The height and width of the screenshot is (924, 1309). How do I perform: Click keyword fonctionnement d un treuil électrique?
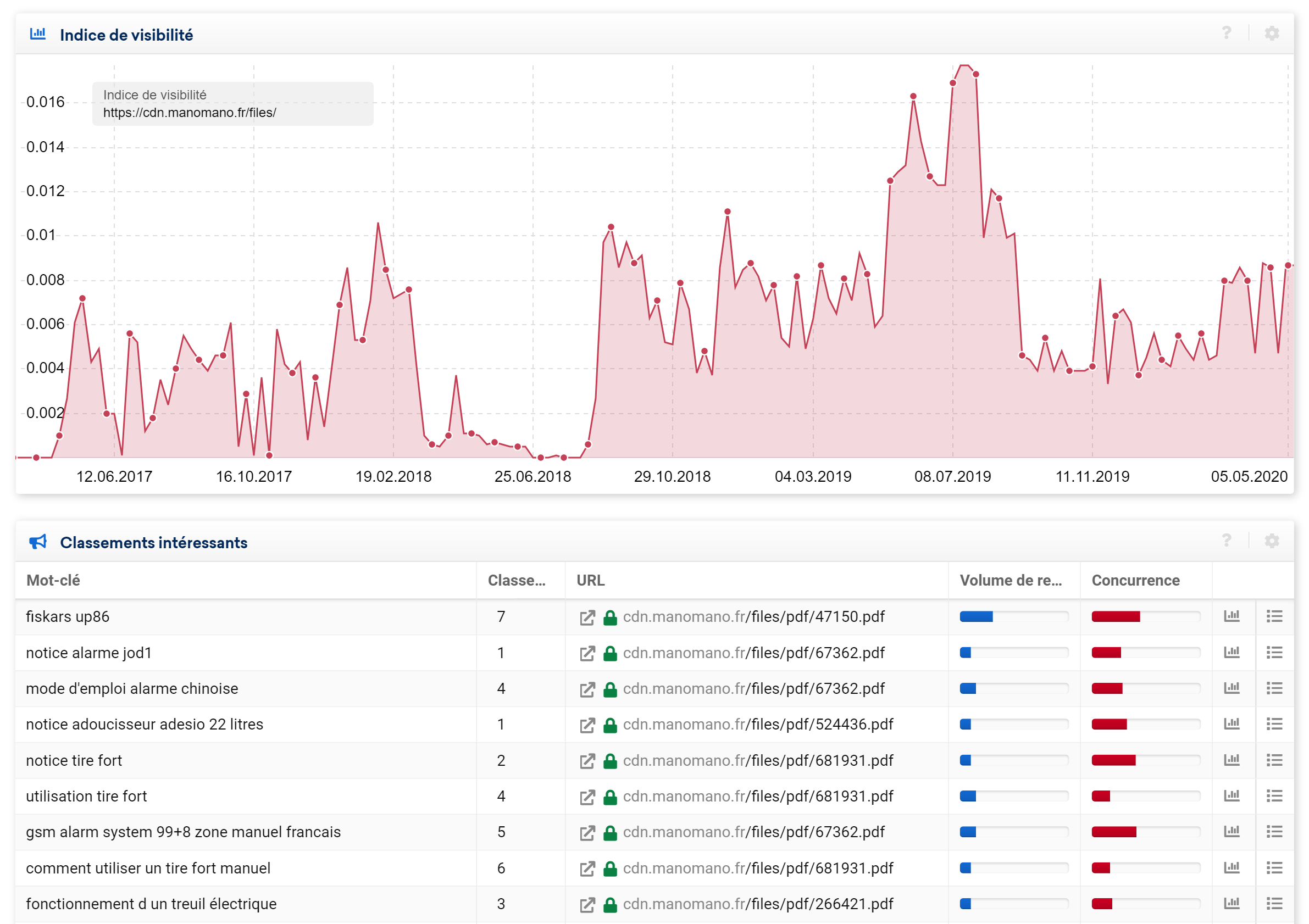(x=151, y=904)
